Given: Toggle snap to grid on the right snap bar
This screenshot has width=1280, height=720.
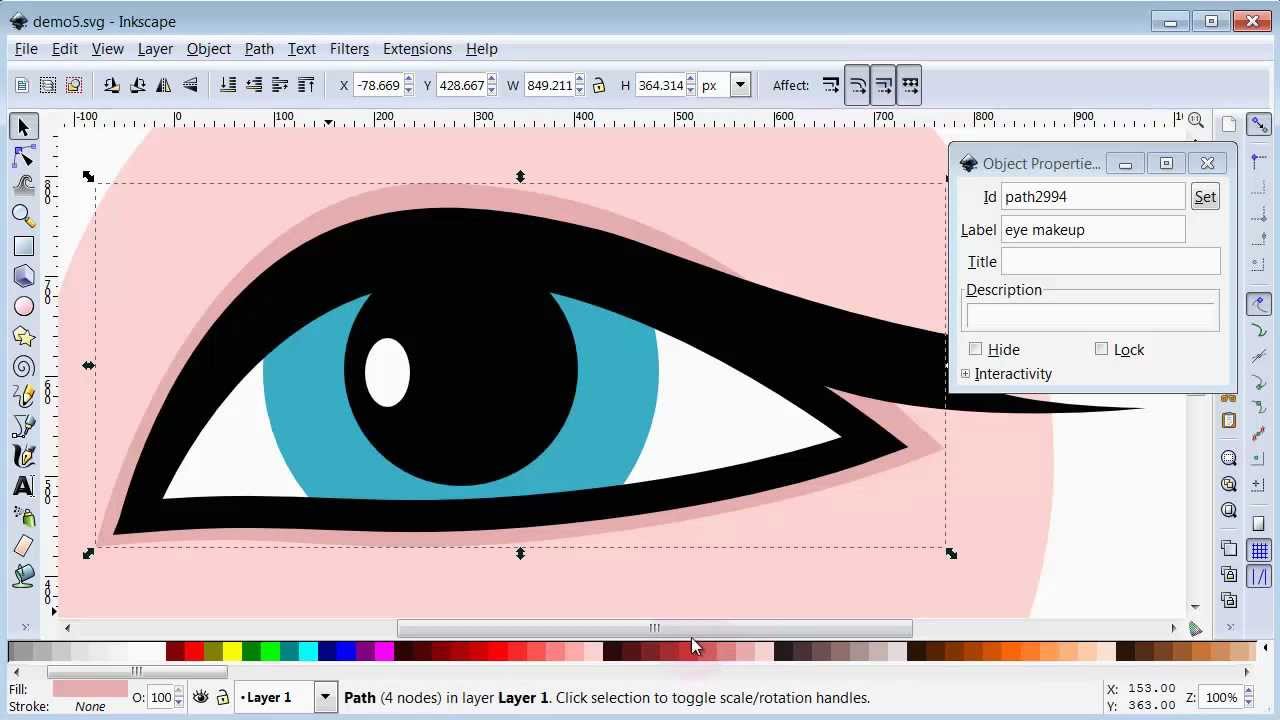Looking at the screenshot, I should point(1258,549).
